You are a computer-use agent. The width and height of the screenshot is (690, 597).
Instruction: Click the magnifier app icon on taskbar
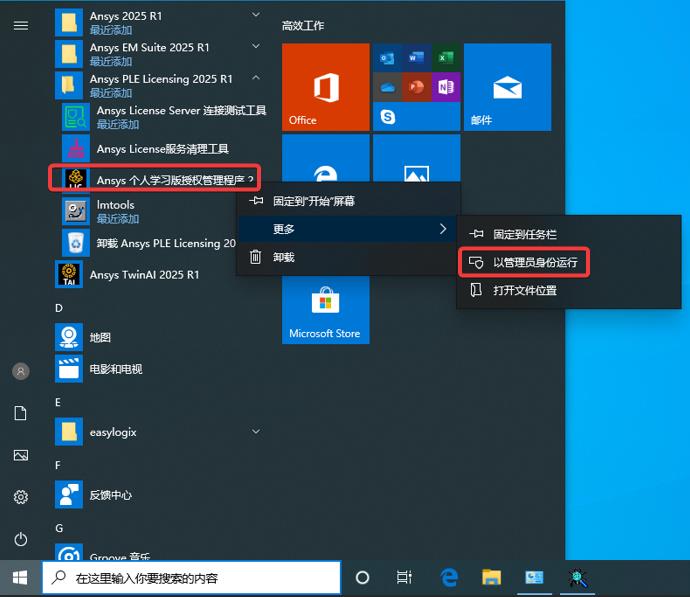577,577
